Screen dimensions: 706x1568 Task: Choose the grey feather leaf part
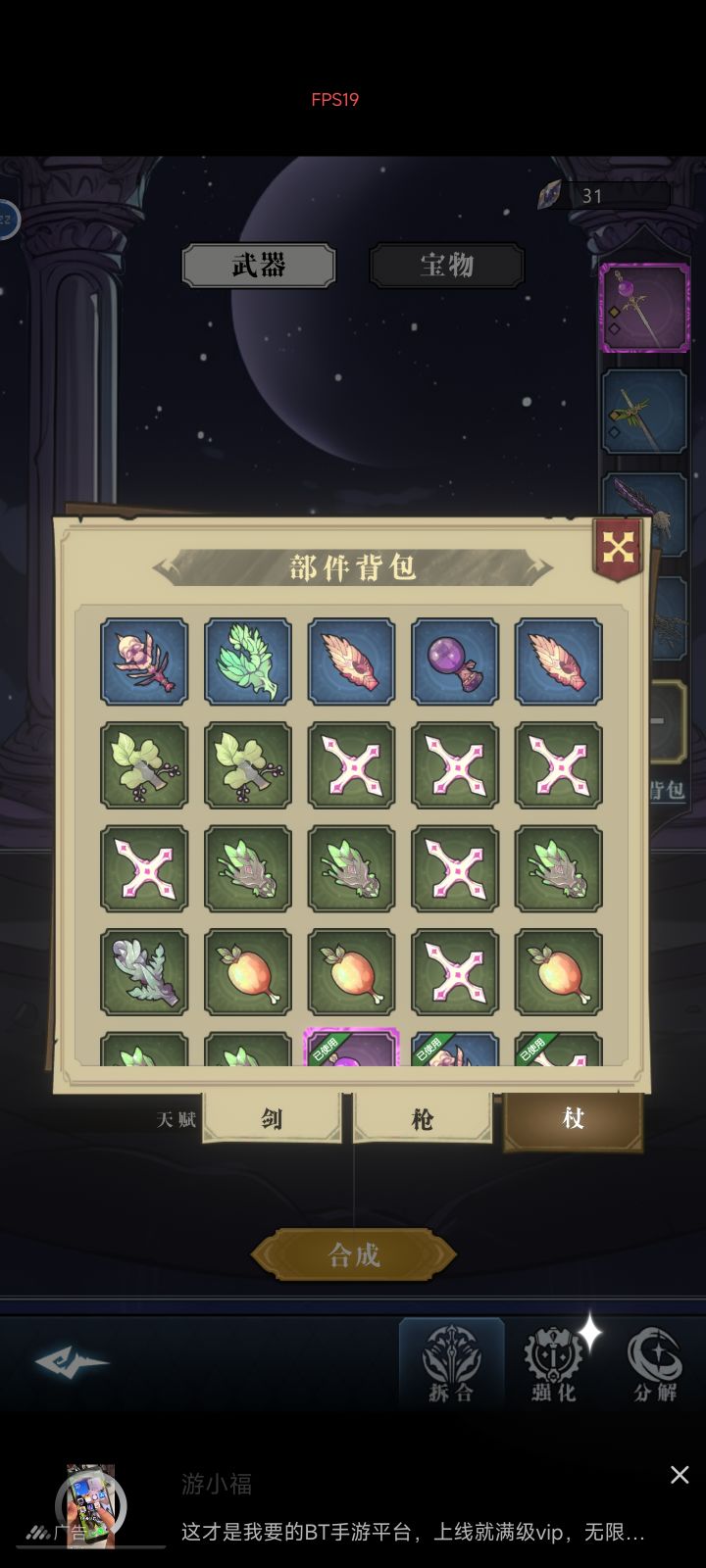pyautogui.click(x=144, y=972)
